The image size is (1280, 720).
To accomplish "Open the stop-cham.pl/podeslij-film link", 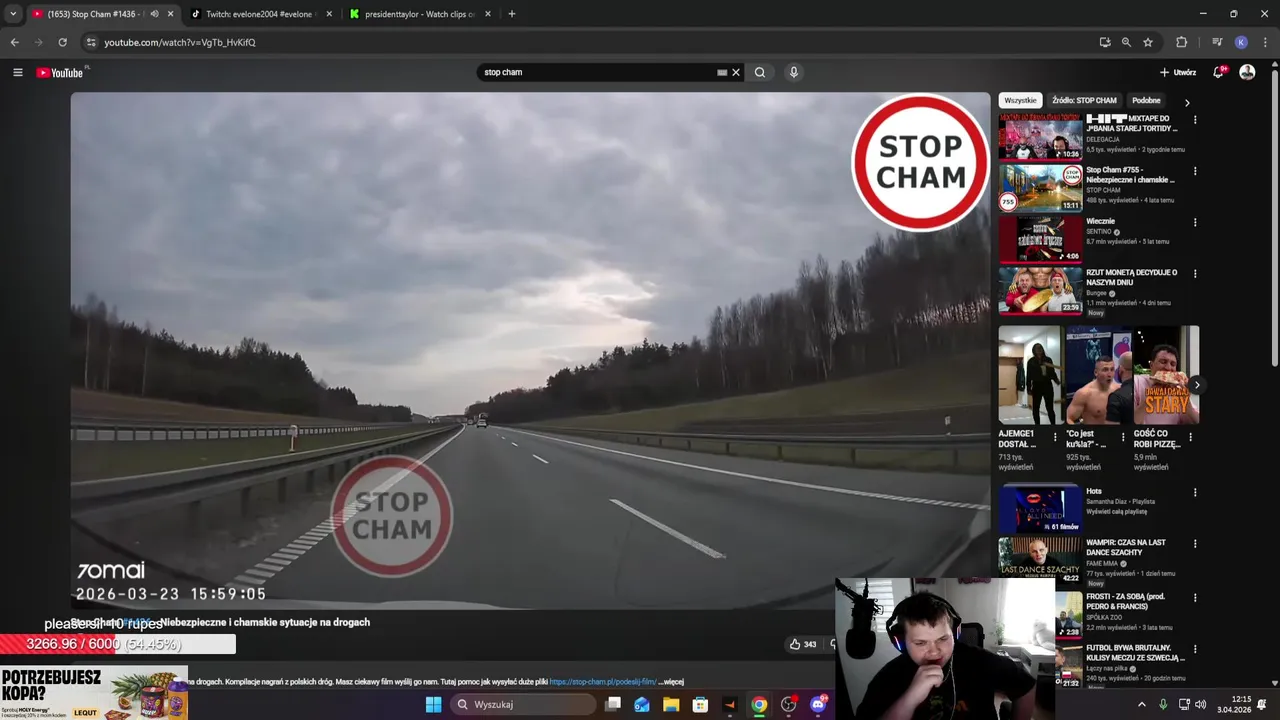I will tap(602, 682).
